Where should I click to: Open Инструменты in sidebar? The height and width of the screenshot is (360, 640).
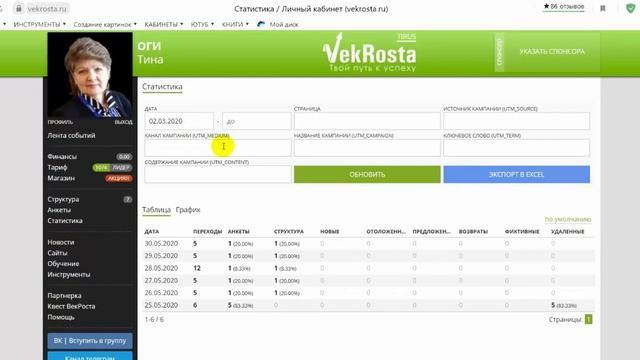click(69, 275)
